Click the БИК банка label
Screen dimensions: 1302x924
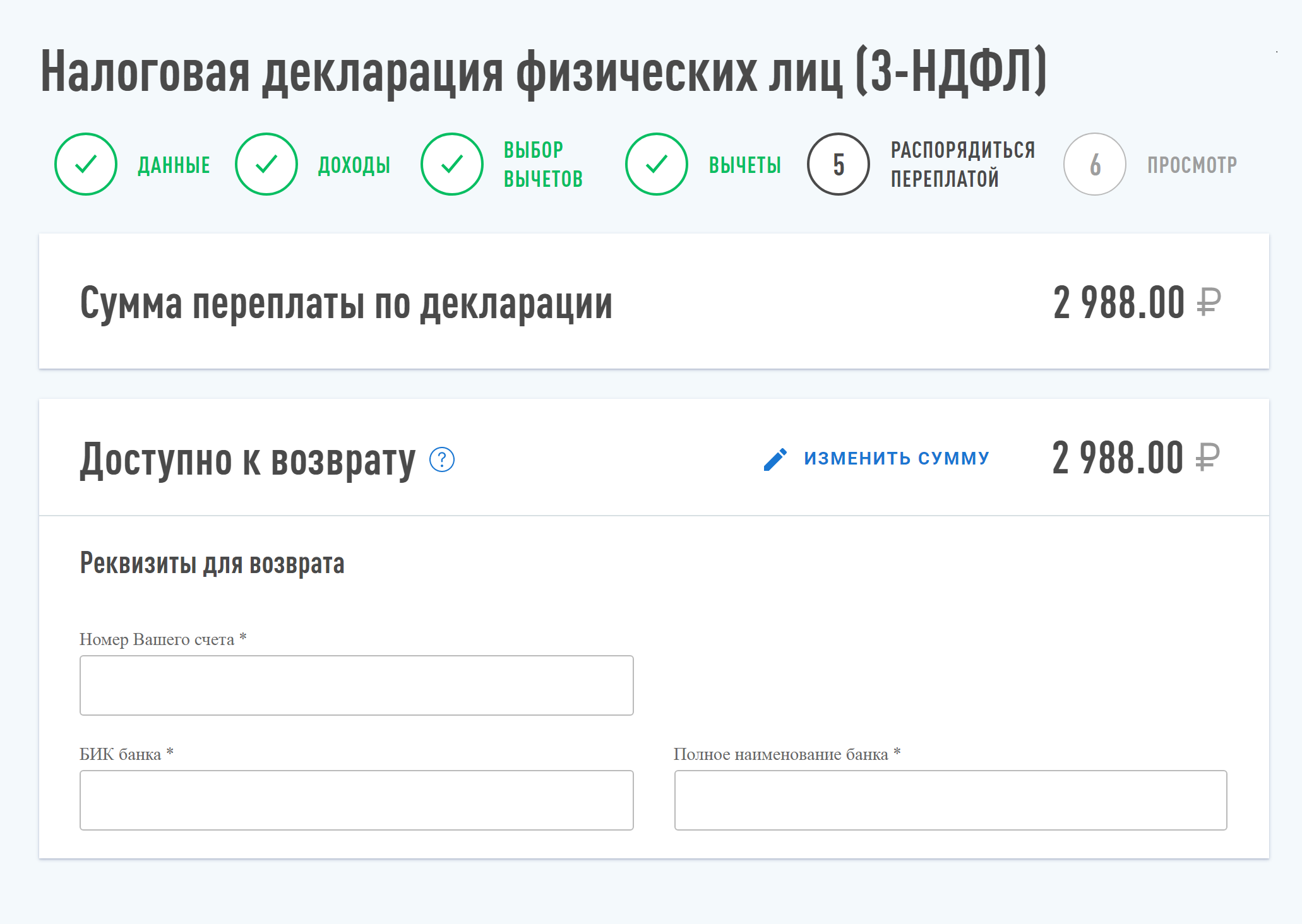point(126,754)
